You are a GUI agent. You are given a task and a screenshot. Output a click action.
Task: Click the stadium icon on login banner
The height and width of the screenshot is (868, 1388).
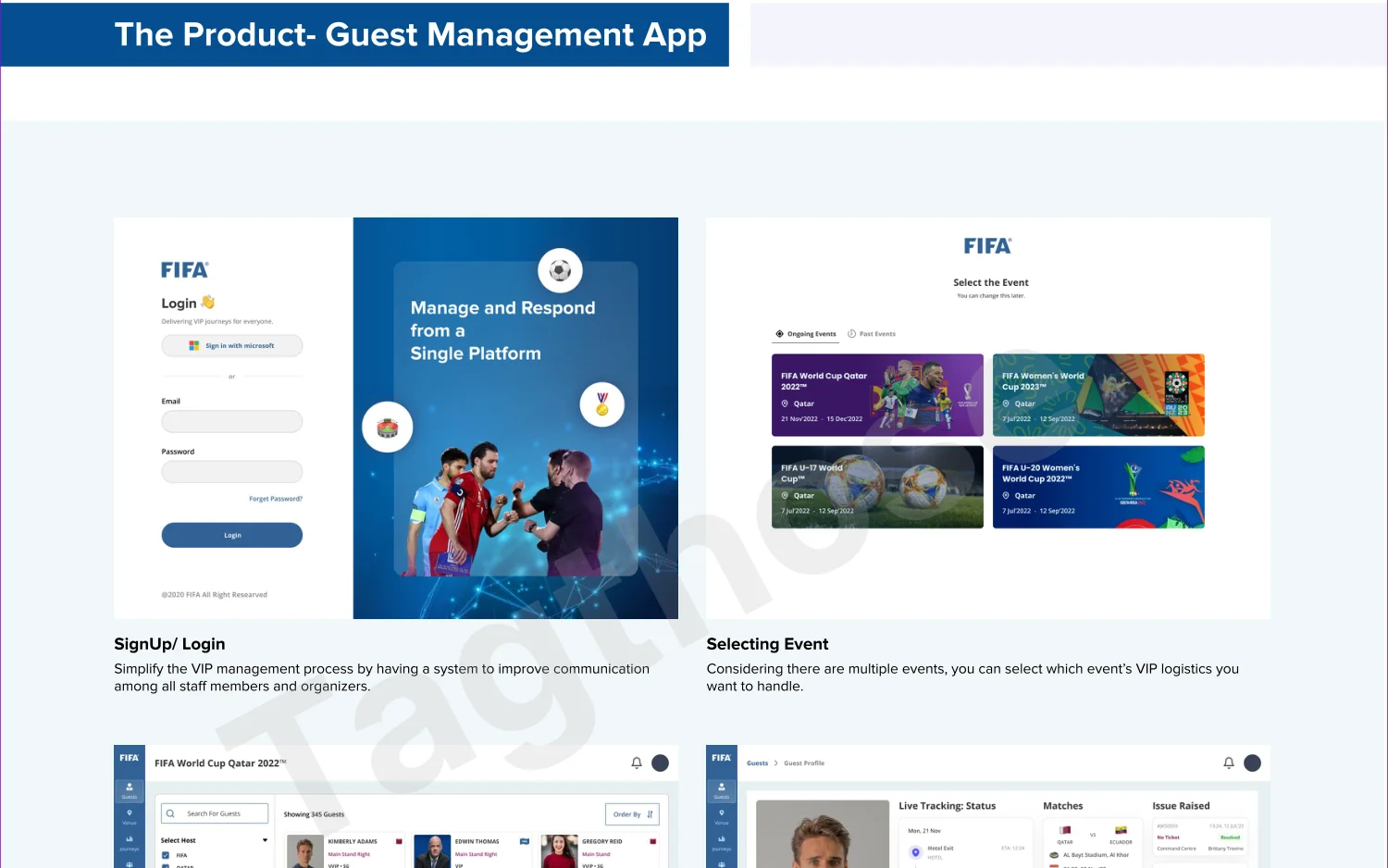pos(387,427)
